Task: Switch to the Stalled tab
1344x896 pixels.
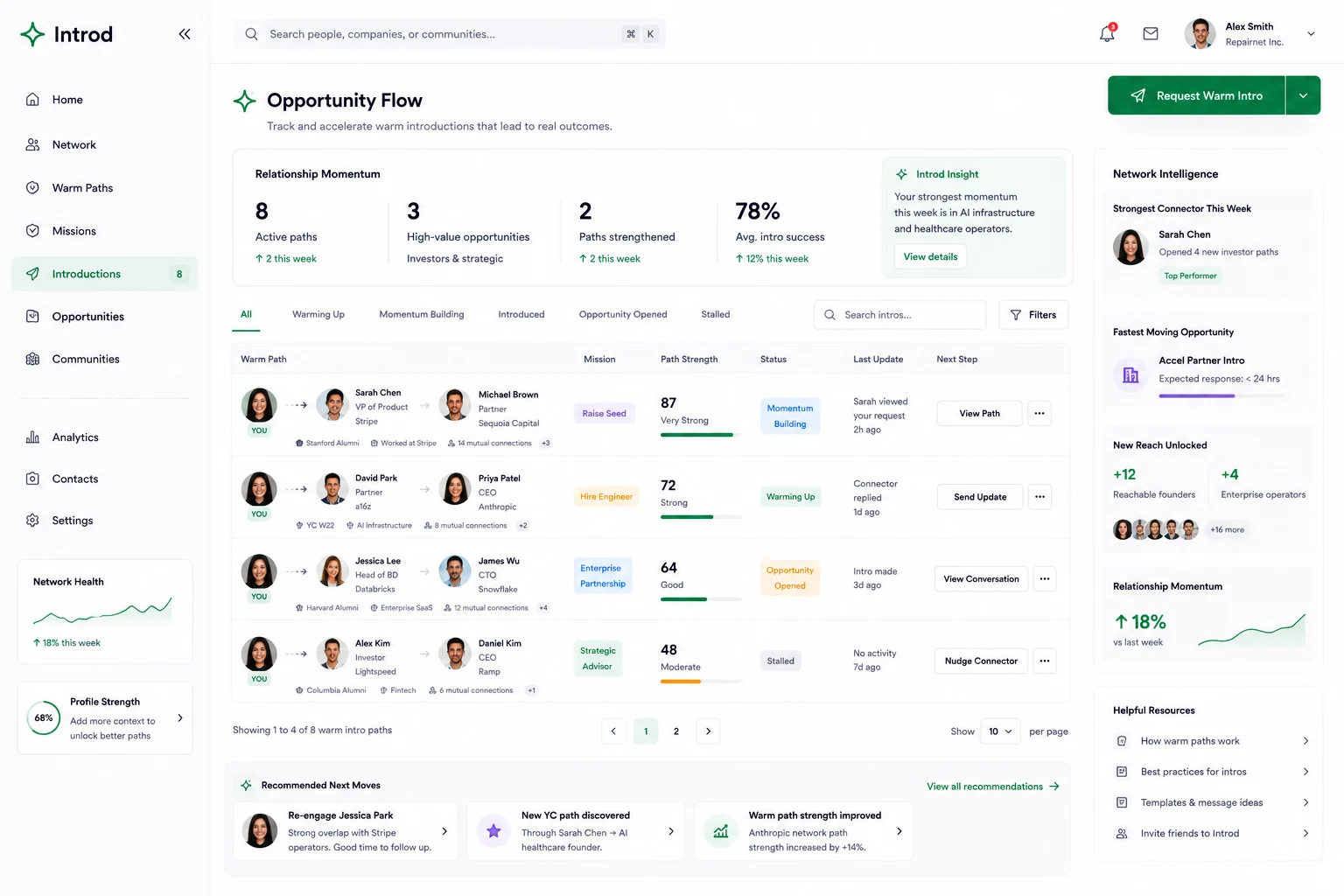Action: tap(716, 315)
